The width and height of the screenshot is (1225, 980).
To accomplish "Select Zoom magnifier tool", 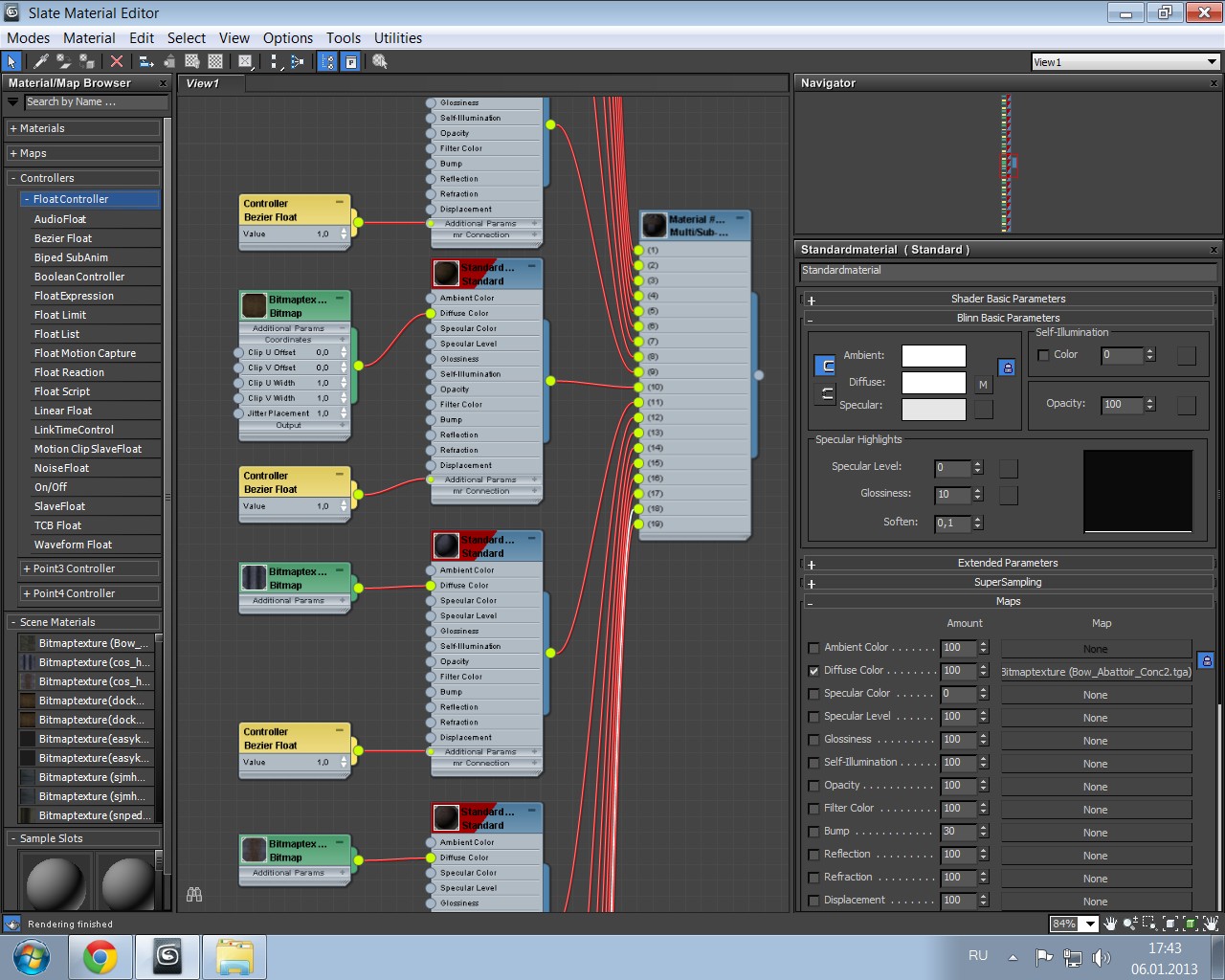I will pos(1130,924).
